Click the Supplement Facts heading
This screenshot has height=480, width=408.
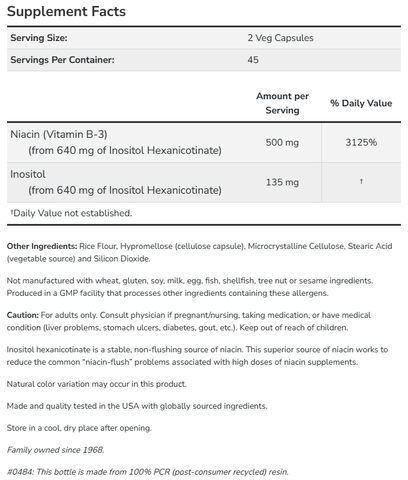pos(66,12)
